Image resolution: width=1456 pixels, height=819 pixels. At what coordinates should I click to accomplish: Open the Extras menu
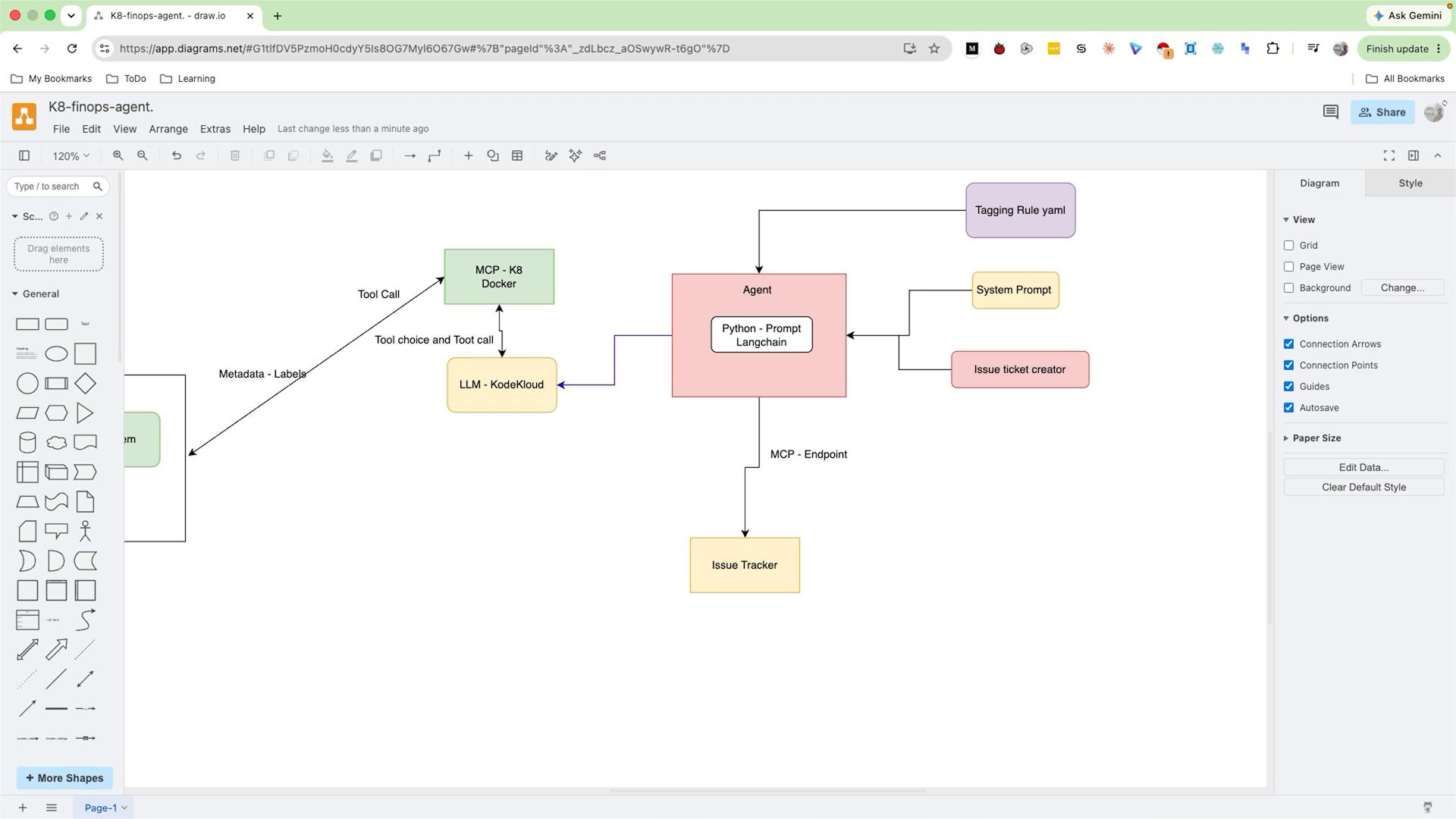pos(215,129)
